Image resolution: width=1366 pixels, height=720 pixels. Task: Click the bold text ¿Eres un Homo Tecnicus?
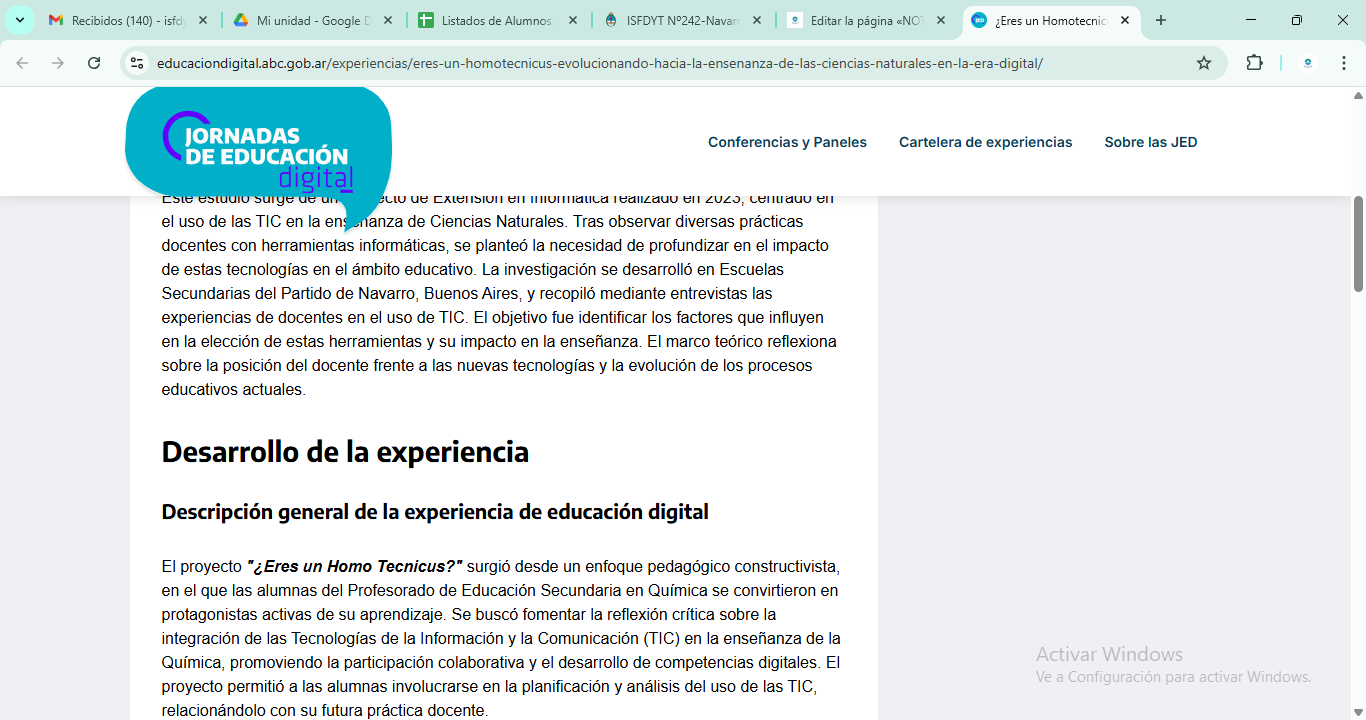[x=354, y=566]
